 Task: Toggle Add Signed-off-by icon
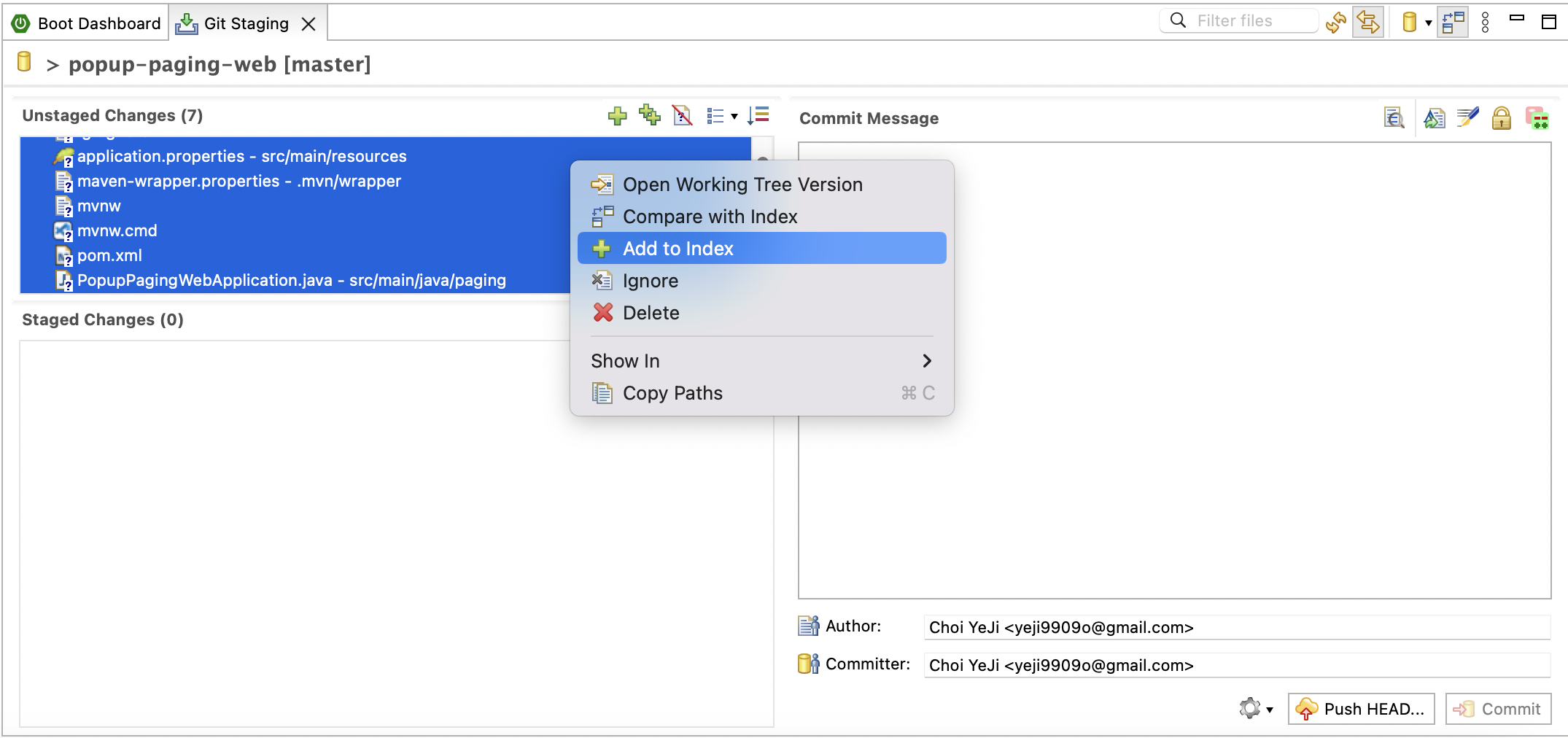click(1467, 117)
